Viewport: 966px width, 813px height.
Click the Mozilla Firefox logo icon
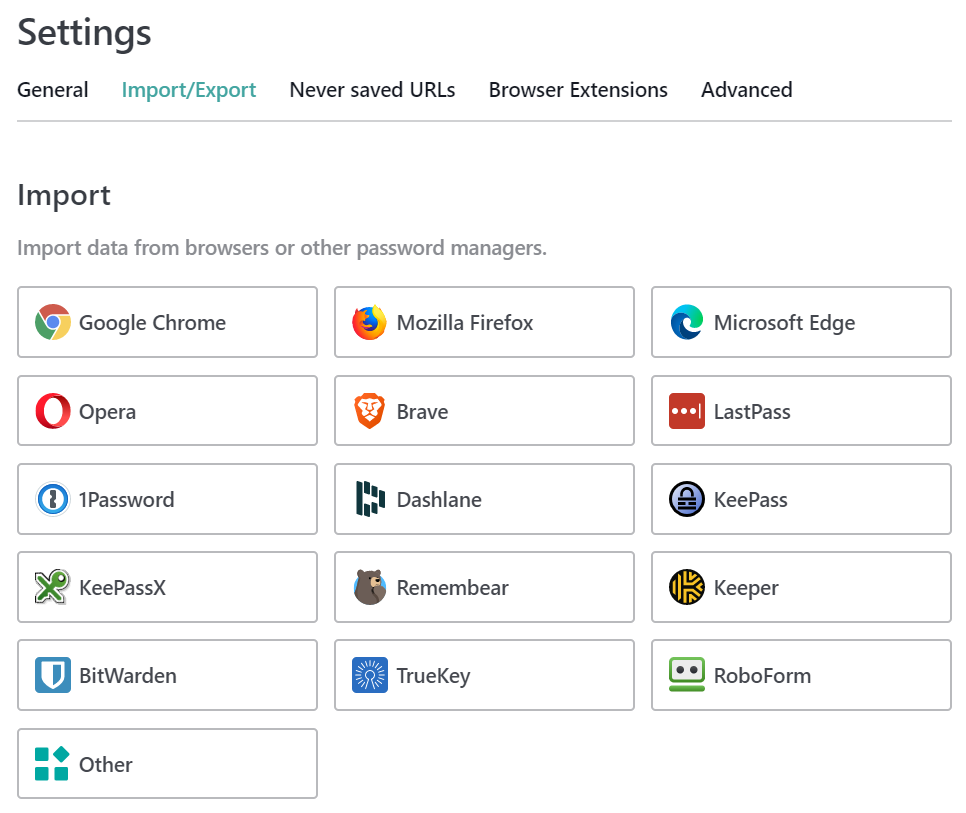(370, 322)
